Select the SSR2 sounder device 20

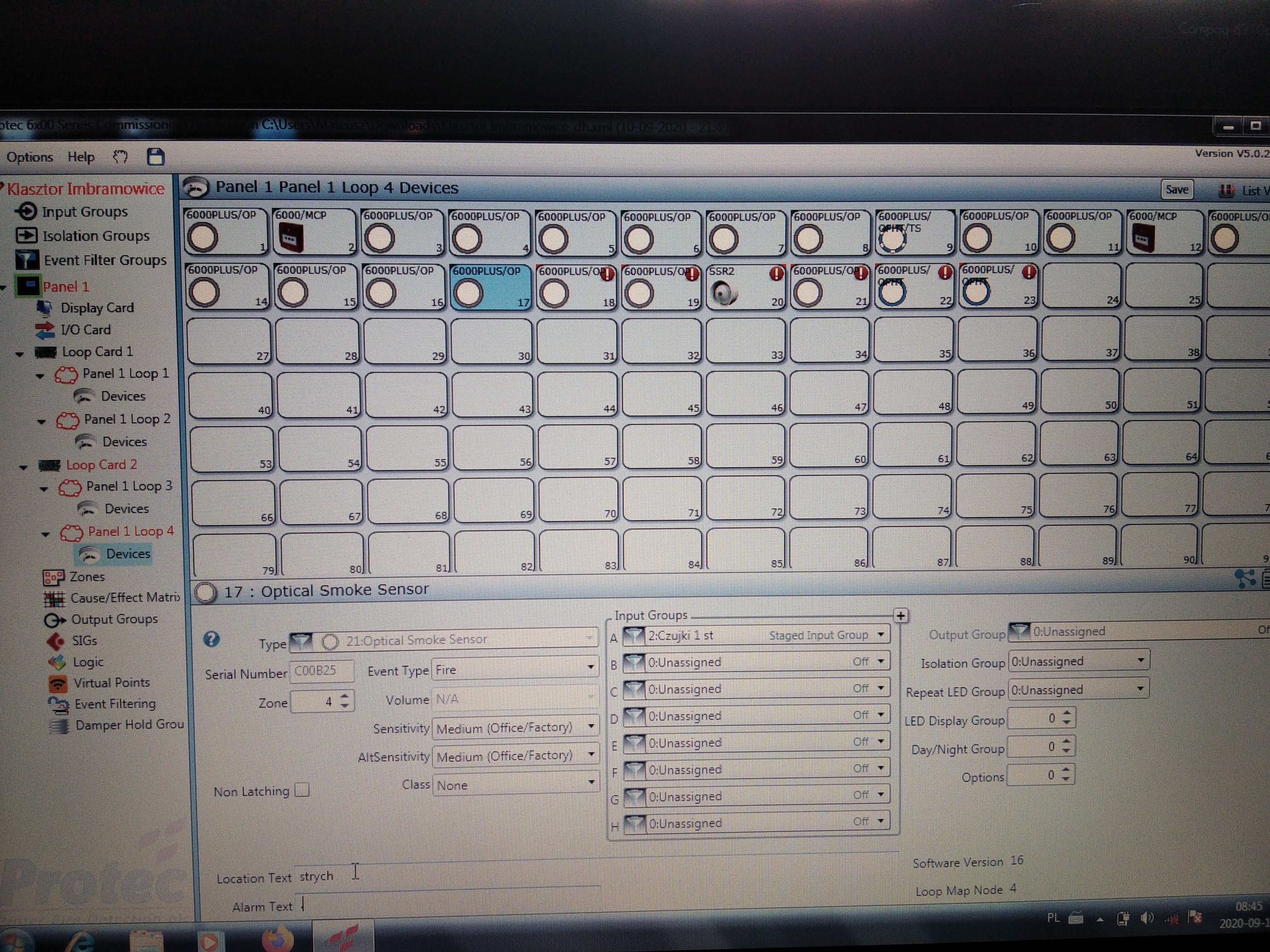click(745, 286)
